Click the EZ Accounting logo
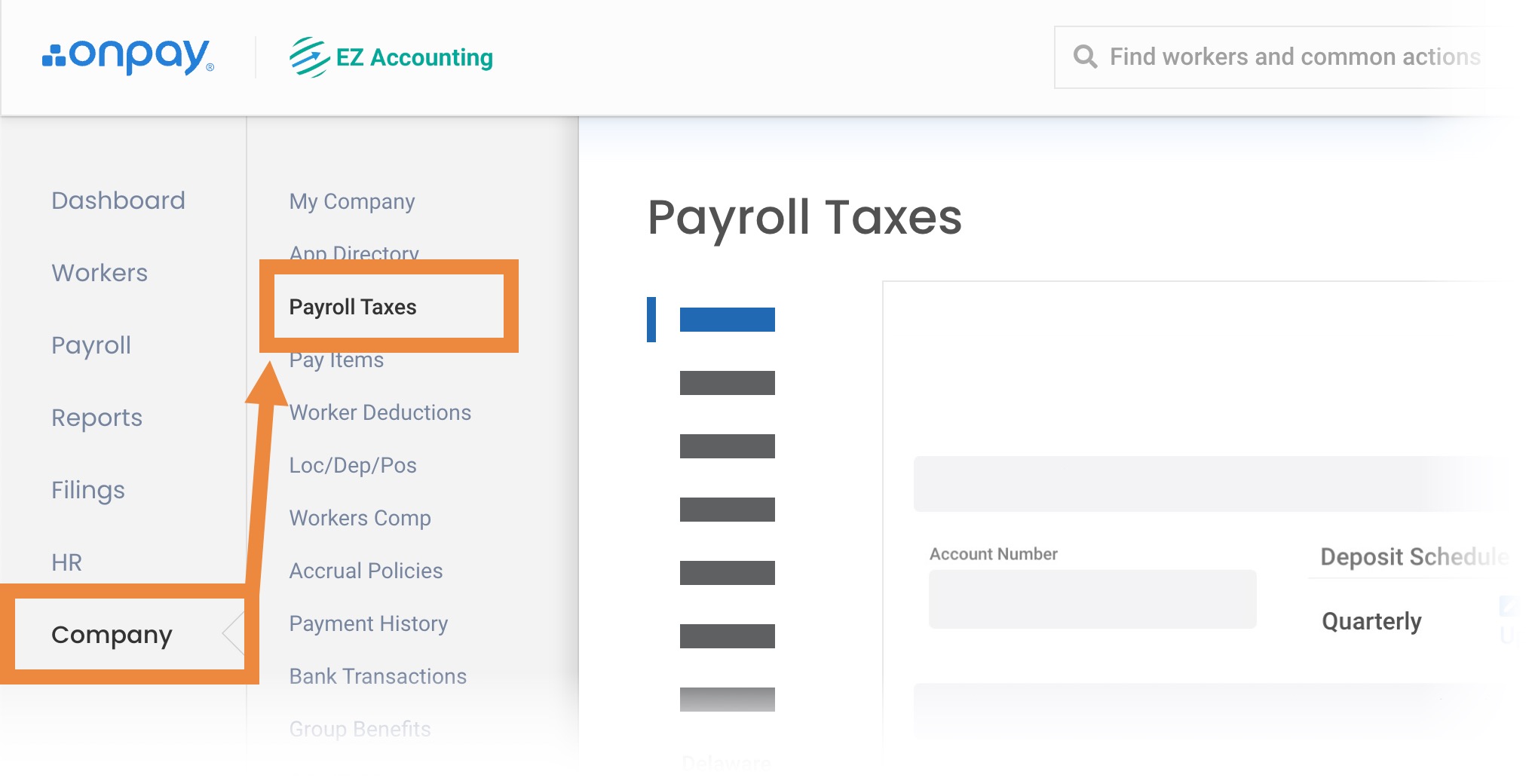Image resolution: width=1532 pixels, height=784 pixels. [391, 57]
